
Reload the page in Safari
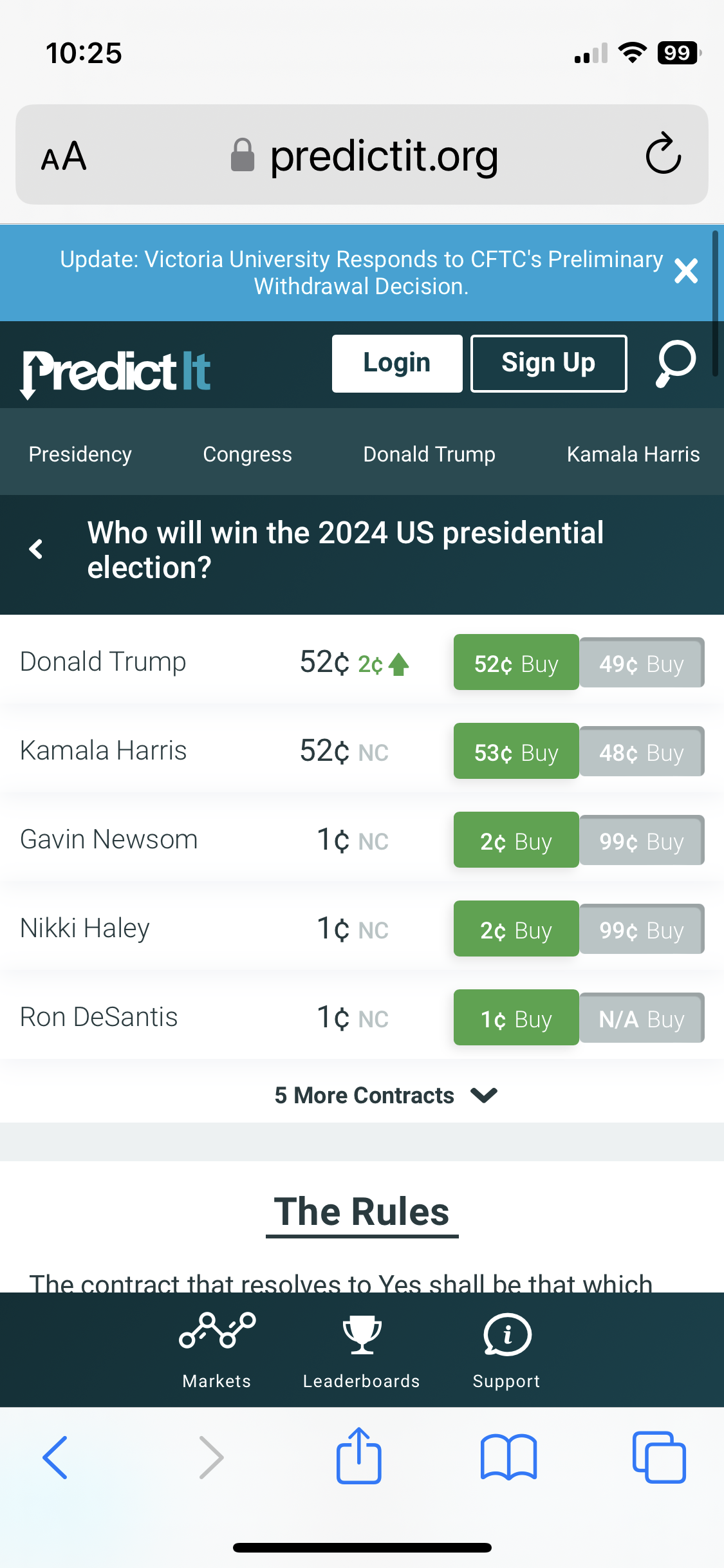tap(663, 154)
